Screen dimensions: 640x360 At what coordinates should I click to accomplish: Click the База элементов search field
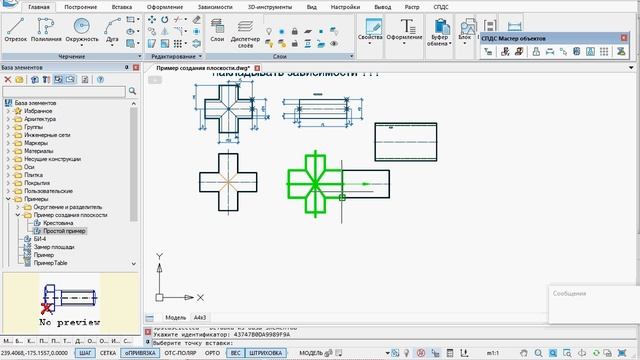point(64,91)
